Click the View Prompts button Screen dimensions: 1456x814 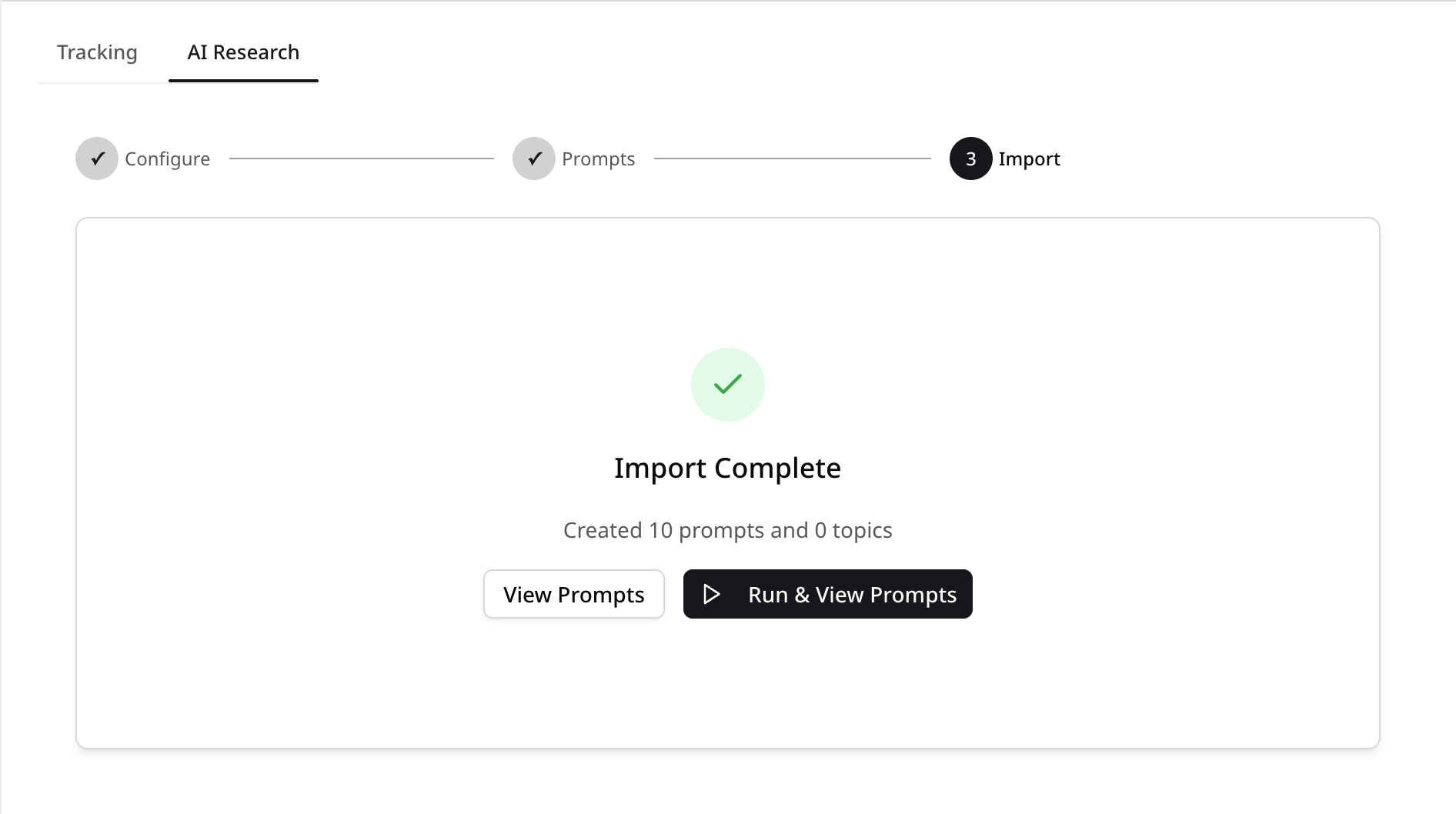point(574,594)
